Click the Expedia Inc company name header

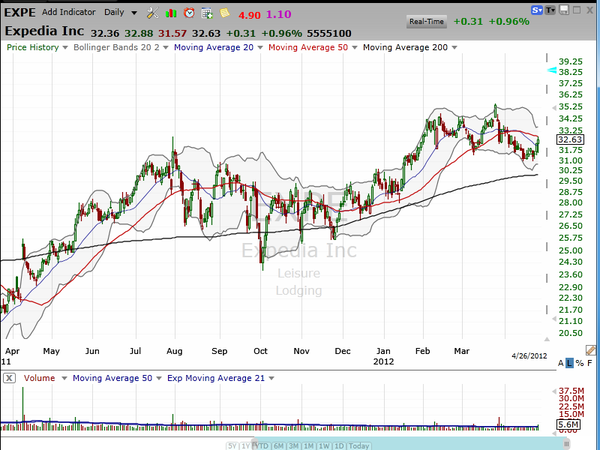(x=44, y=31)
